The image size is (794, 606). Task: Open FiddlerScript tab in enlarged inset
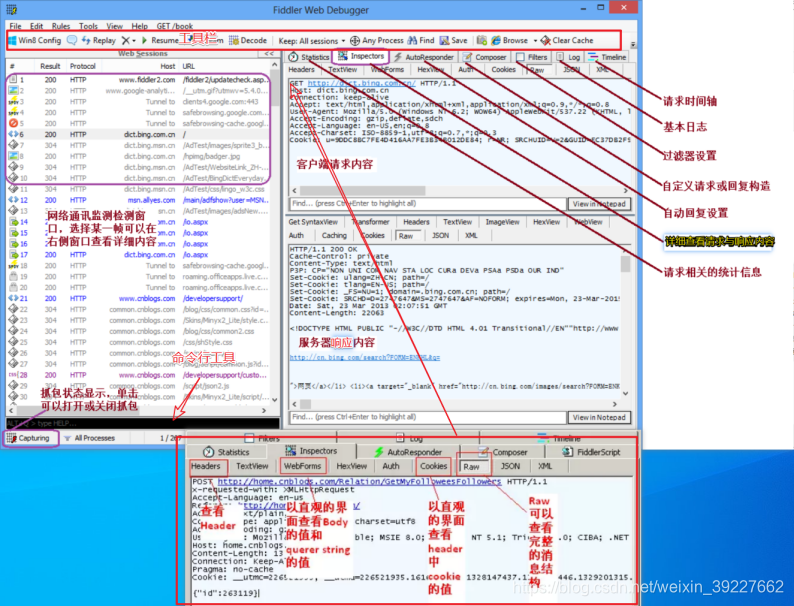(x=591, y=452)
